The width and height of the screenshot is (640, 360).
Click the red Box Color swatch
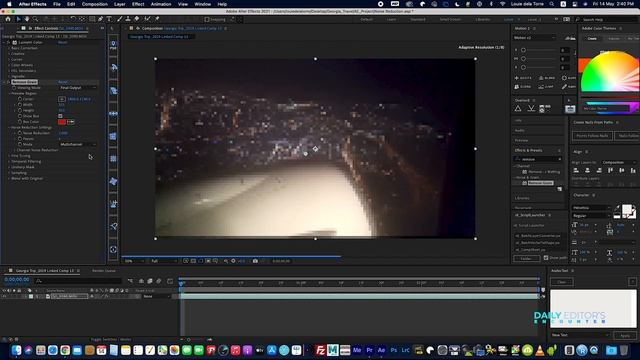[x=62, y=122]
